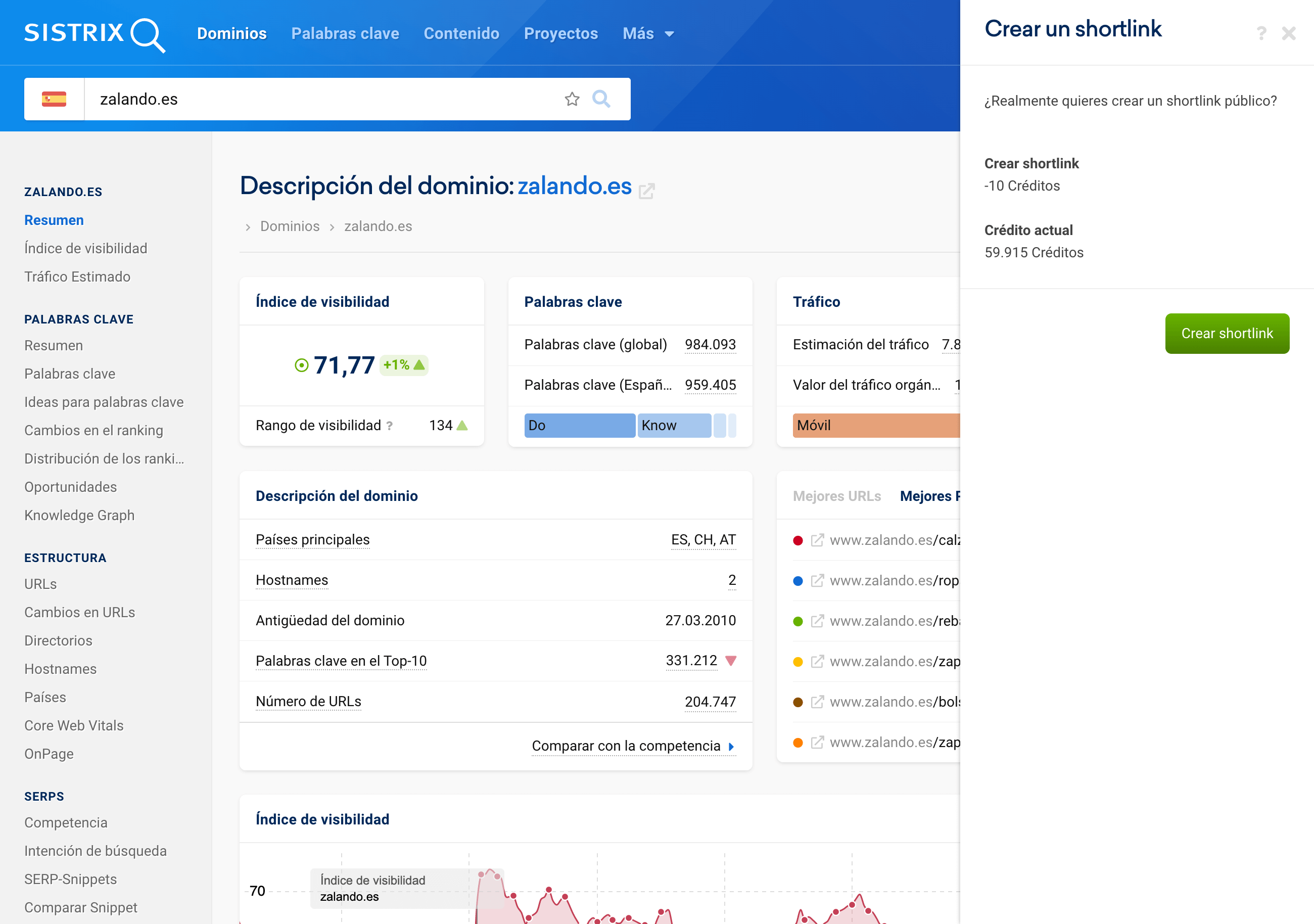
Task: Open Palabras clave navigation menu
Action: (x=345, y=34)
